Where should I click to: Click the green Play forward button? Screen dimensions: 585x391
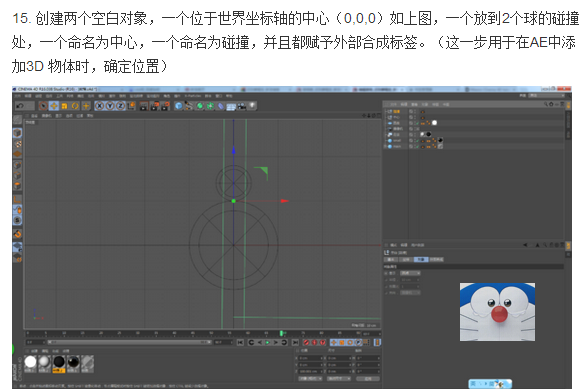(268, 342)
